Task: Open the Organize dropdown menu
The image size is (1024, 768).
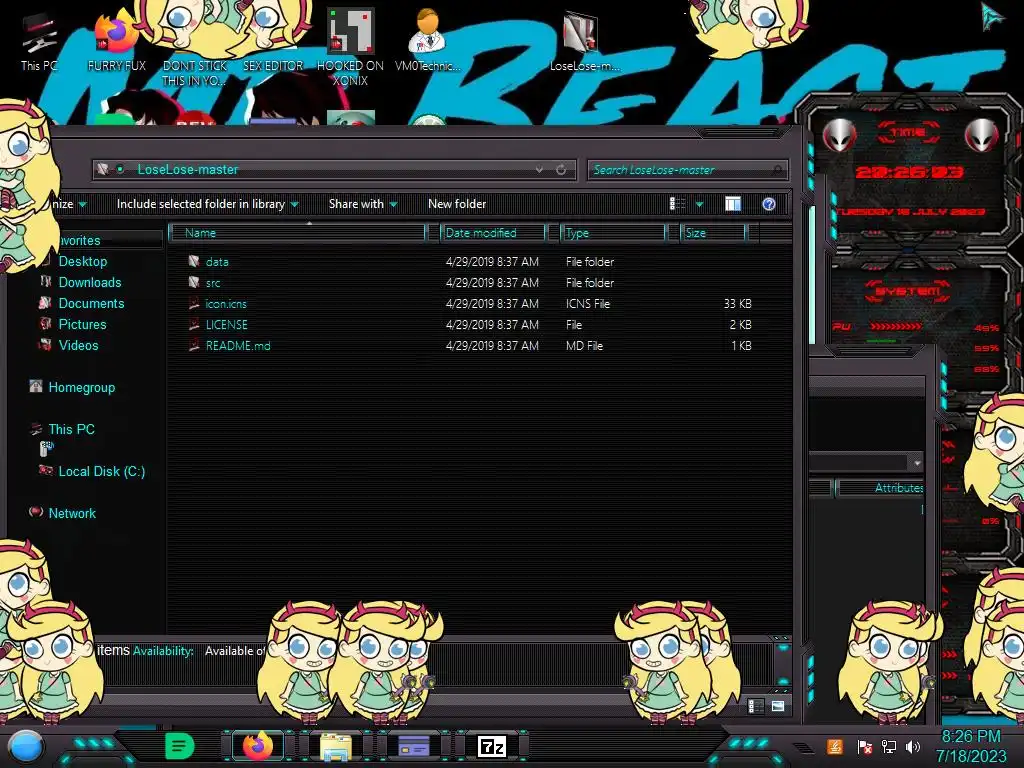Action: click(x=69, y=204)
